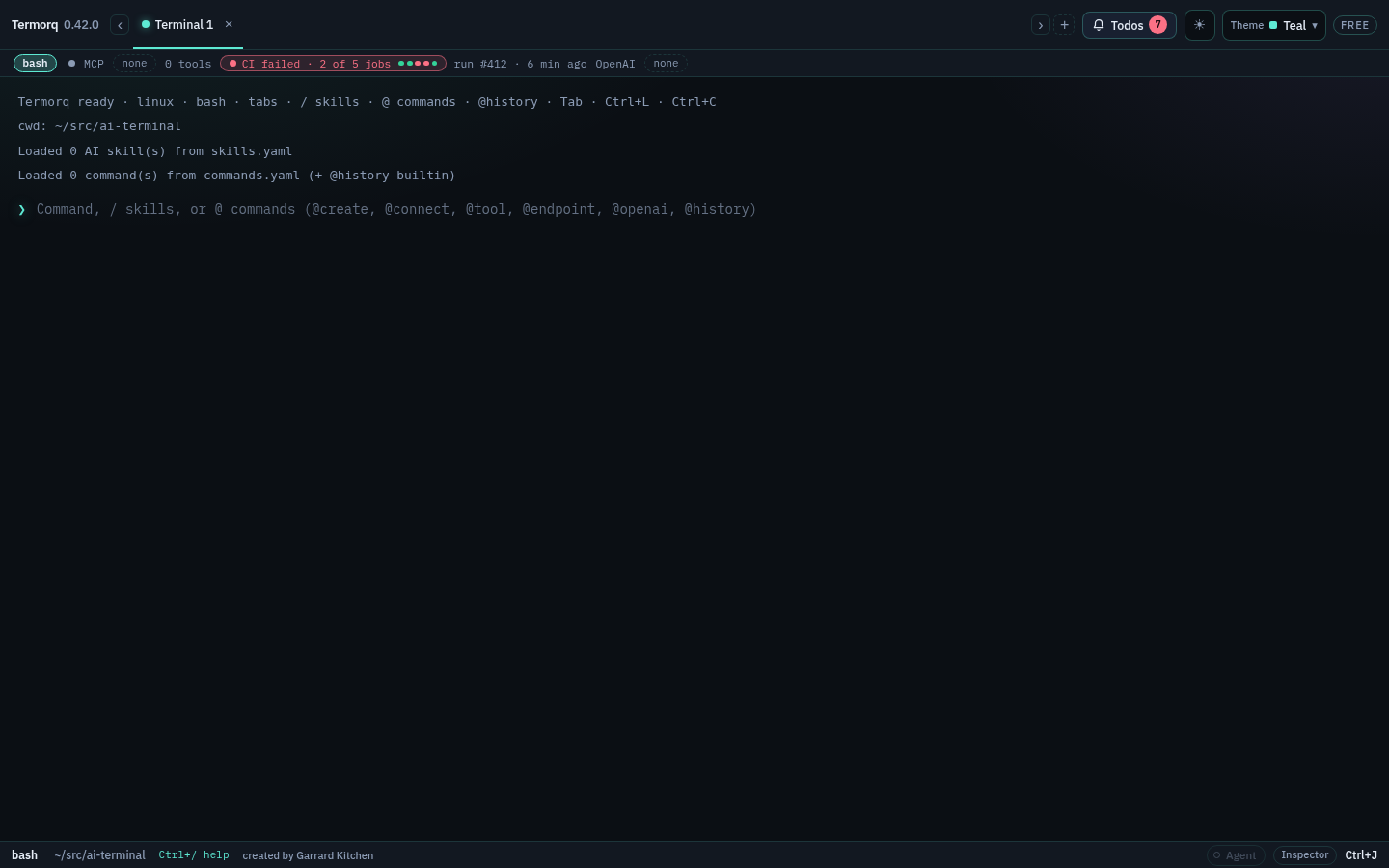Click the '0 tools' label
The width and height of the screenshot is (1389, 868).
coord(188,64)
